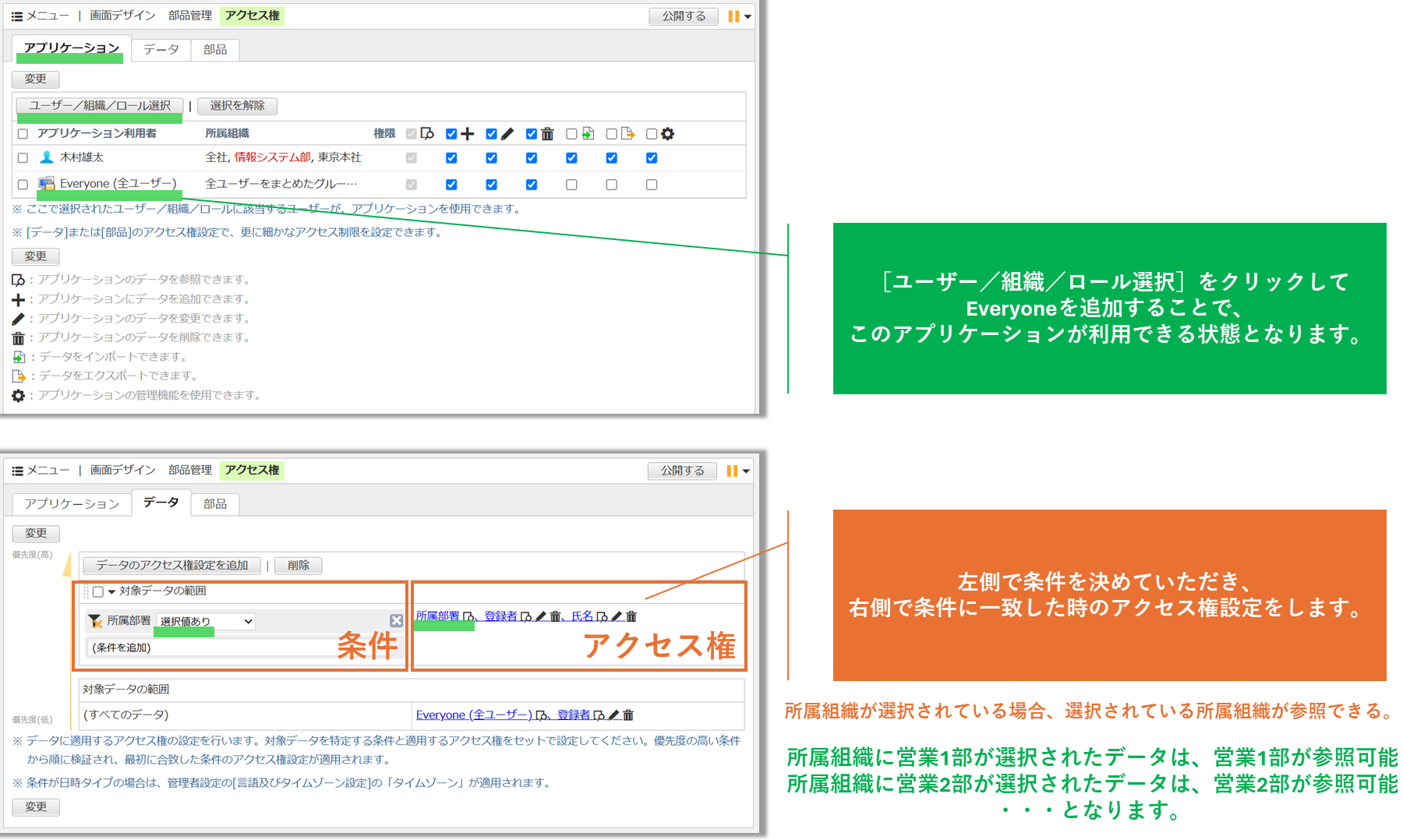Viewport: 1403px width, 840px height.
Task: Tick the select-all checkbox beside アプリケーション利用者
Action: point(23,134)
